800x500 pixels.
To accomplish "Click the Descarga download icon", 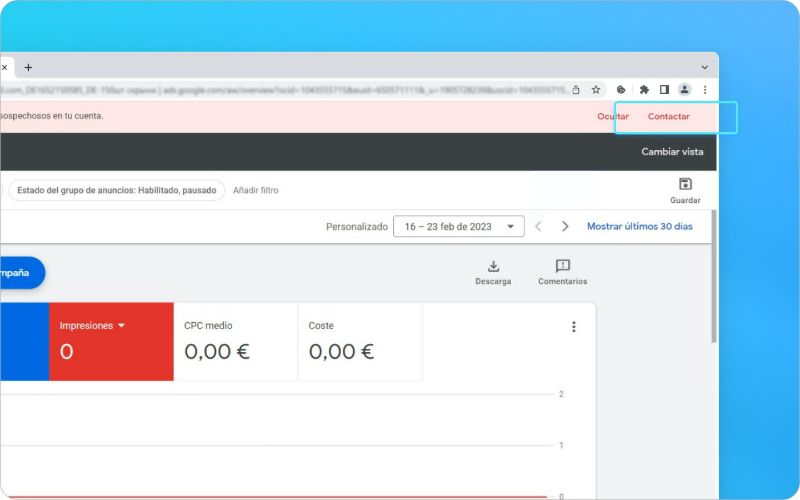I will pos(493,266).
